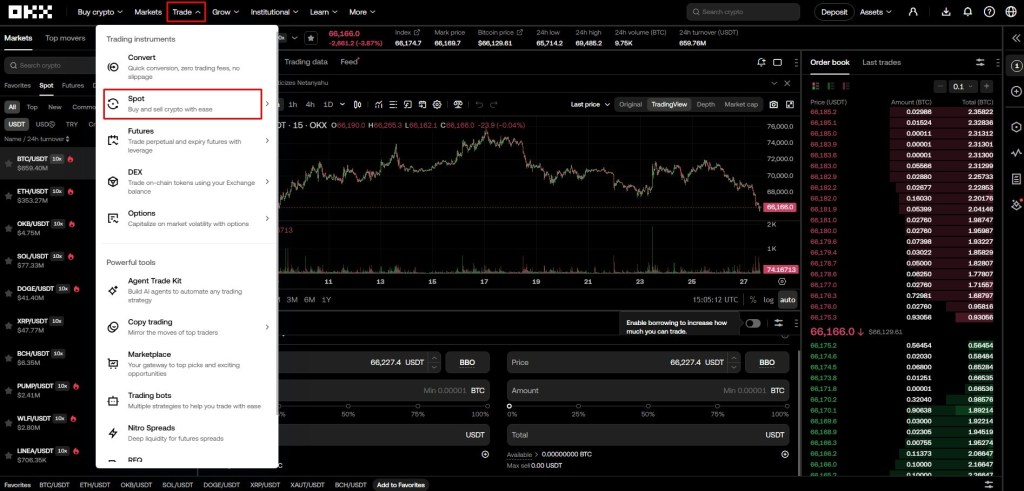The image size is (1024, 491).
Task: Show buy-only order book view
Action: click(x=829, y=86)
